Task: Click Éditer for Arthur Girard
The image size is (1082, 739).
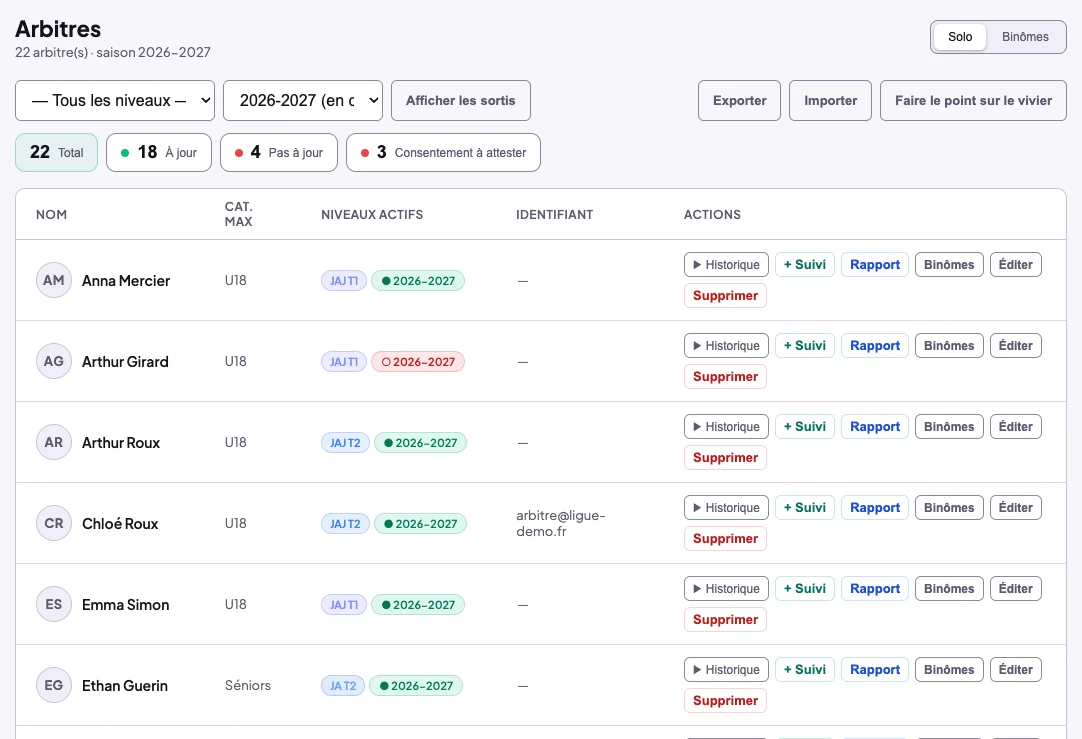Action: click(1015, 345)
